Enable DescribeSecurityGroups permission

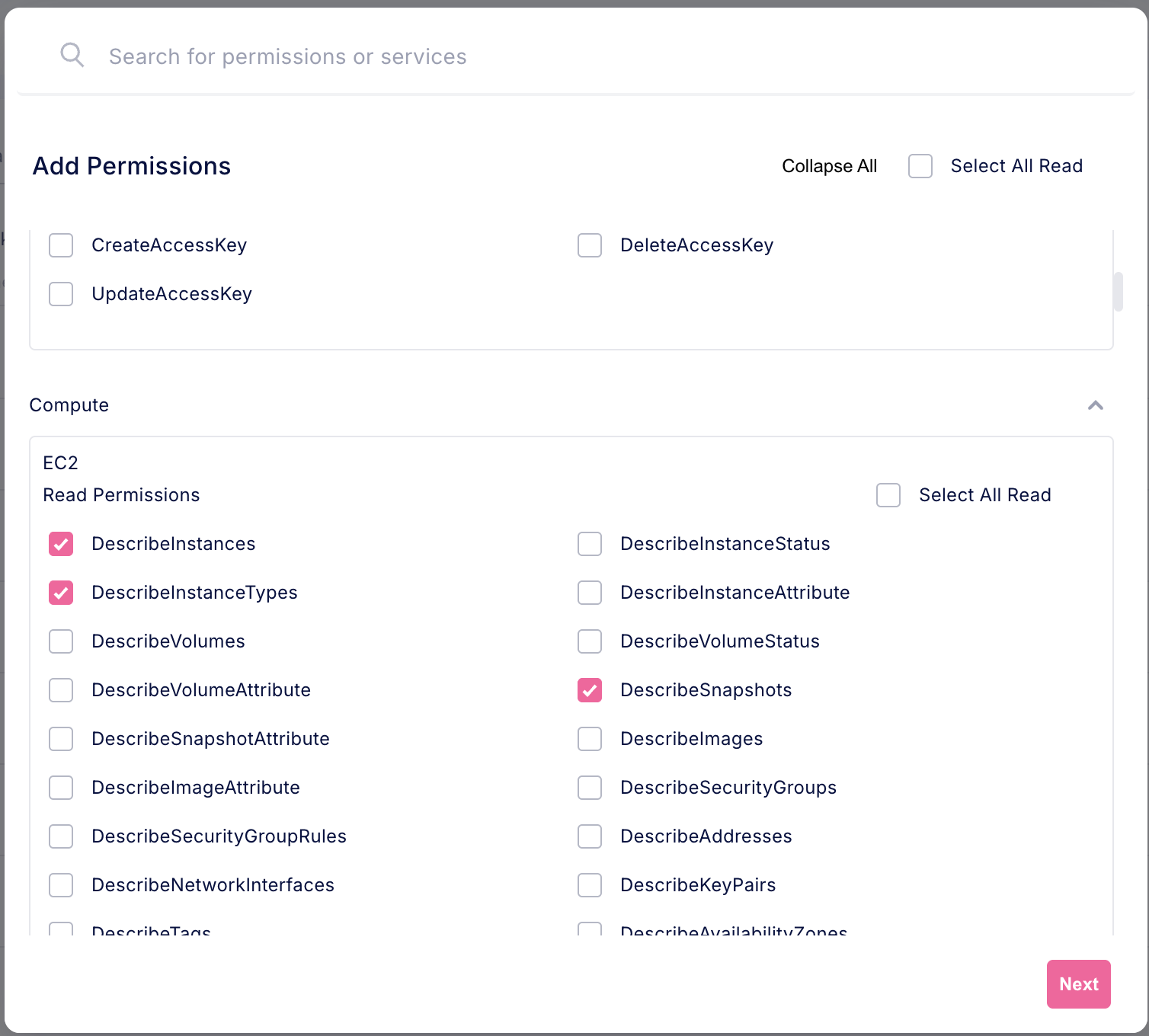tap(590, 788)
